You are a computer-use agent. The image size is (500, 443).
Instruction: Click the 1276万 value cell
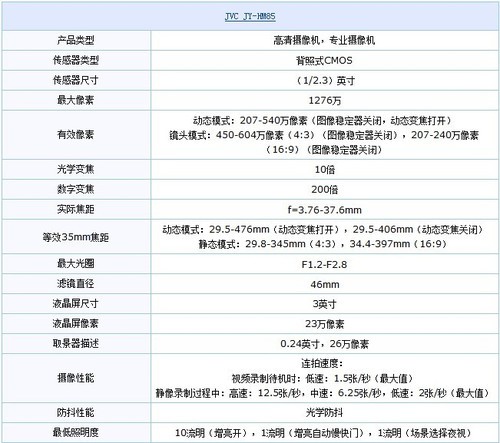[325, 100]
